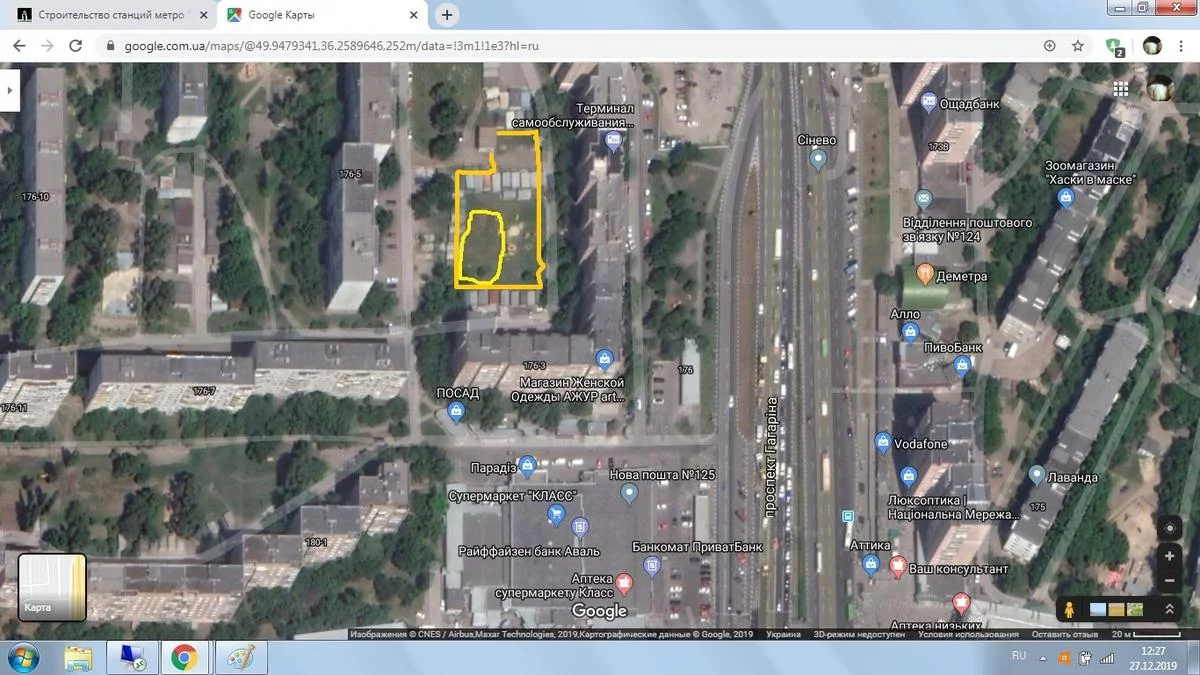This screenshot has height=675, width=1200.
Task: Close the Строительство станций метро tab
Action: coord(203,15)
